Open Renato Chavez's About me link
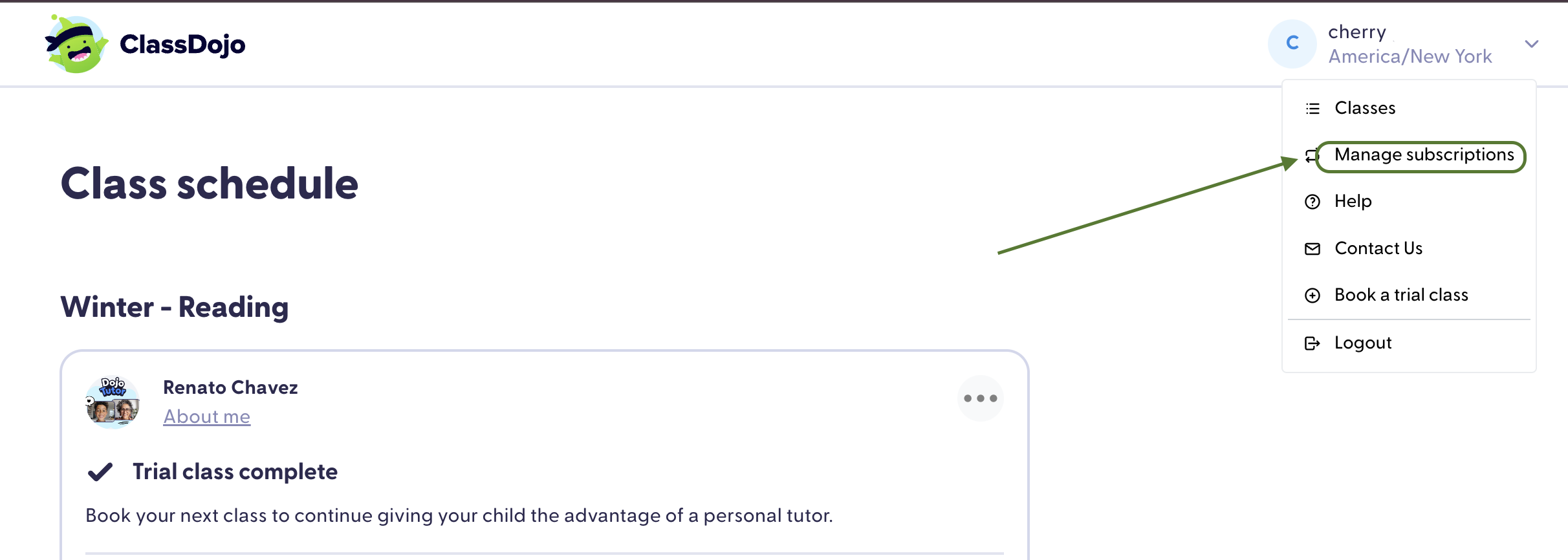Screen dimensions: 1568x560 point(206,416)
